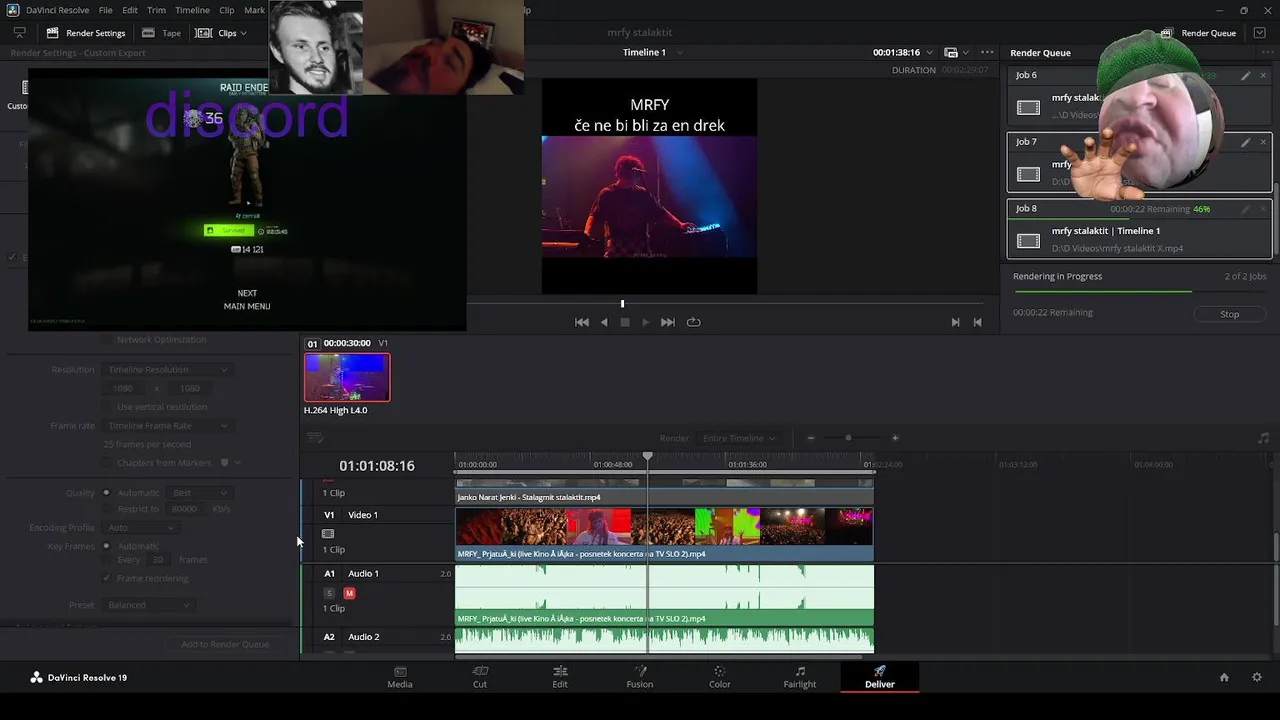Toggle loop playback in viewer
The height and width of the screenshot is (720, 1280).
[693, 322]
